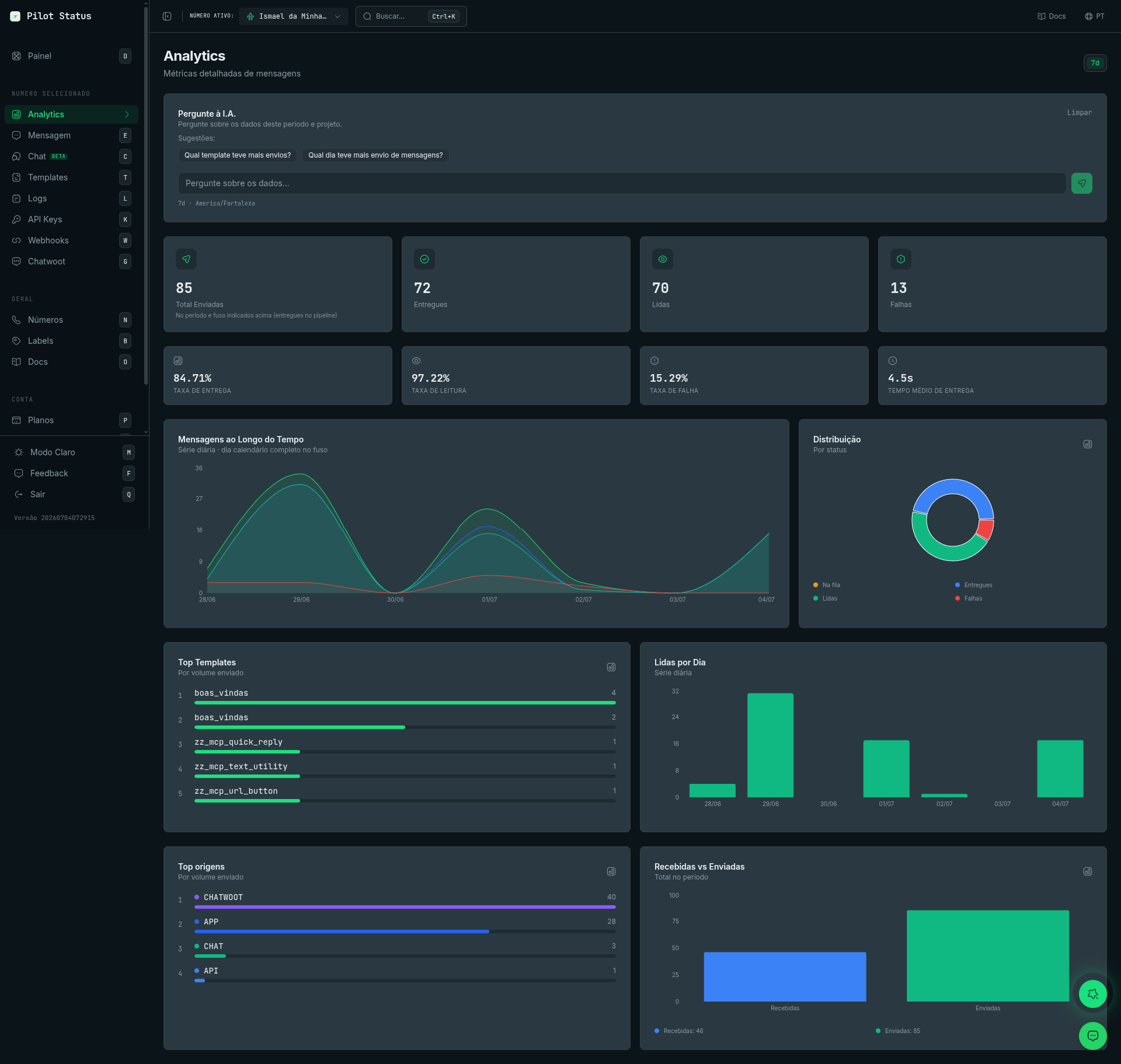Open the Templates page in the sidebar
The height and width of the screenshot is (1064, 1121).
pyautogui.click(x=71, y=177)
